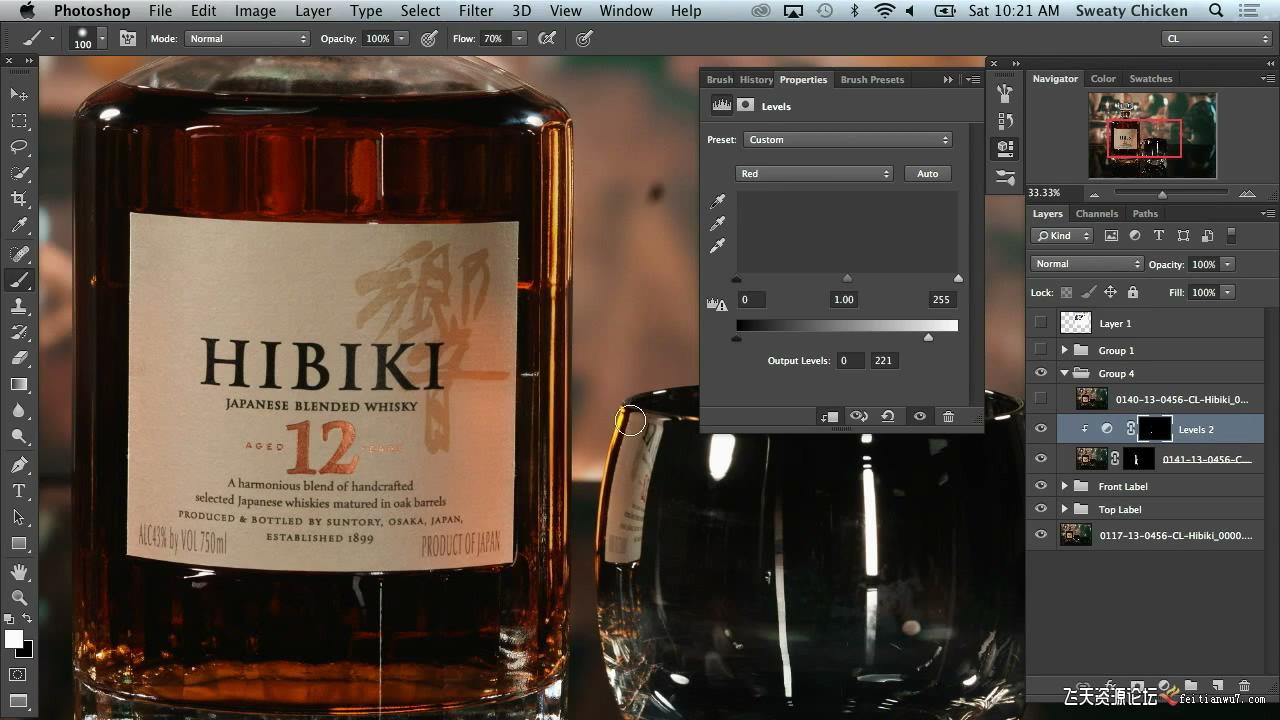This screenshot has width=1280, height=720.
Task: Hide Group 4 layer group
Action: (1041, 373)
